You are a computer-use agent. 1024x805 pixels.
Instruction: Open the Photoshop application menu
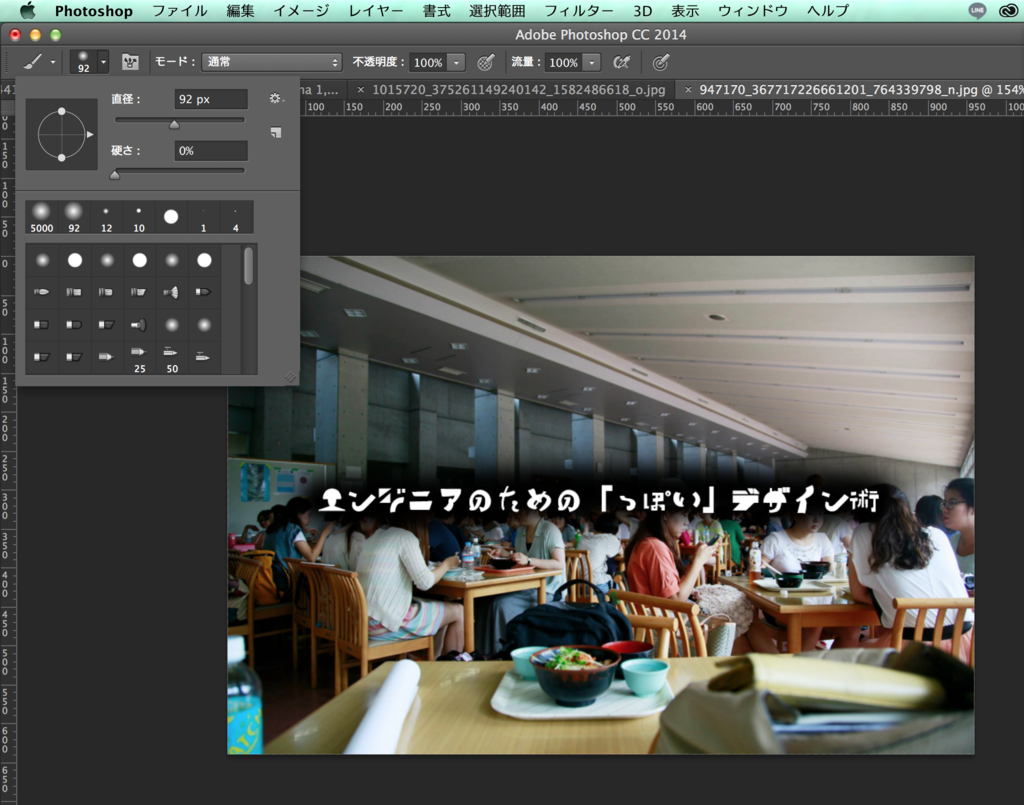[94, 11]
